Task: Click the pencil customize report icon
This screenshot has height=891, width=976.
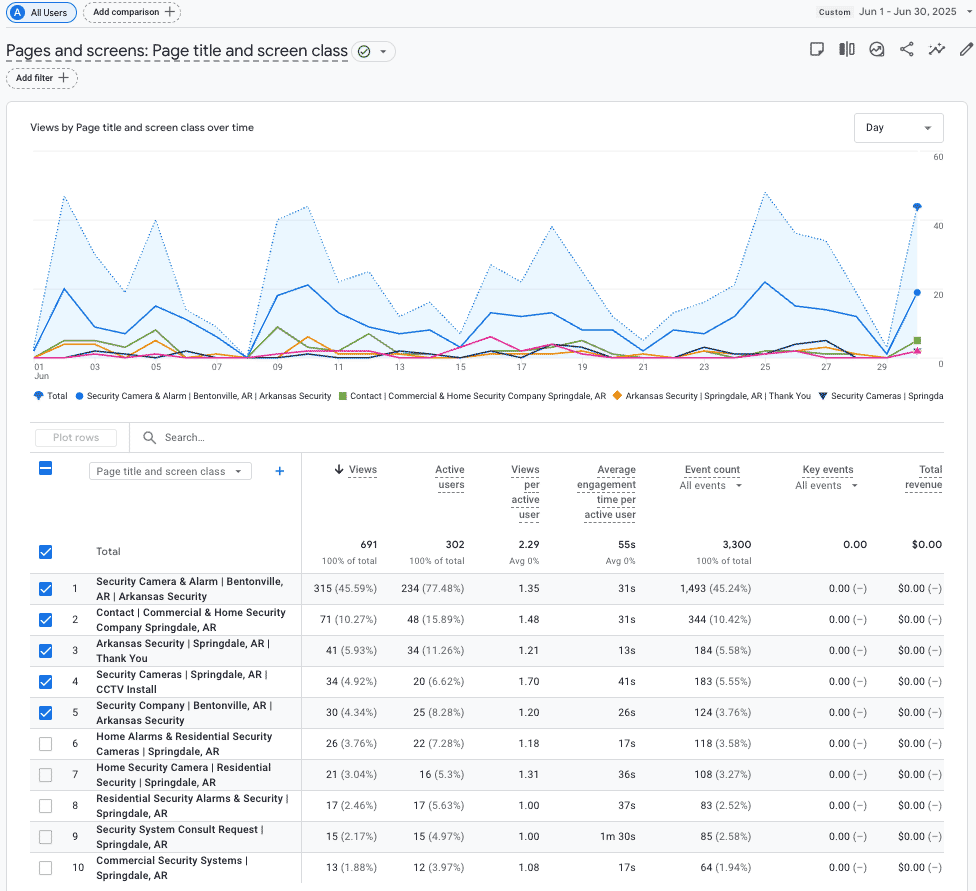Action: [x=966, y=49]
